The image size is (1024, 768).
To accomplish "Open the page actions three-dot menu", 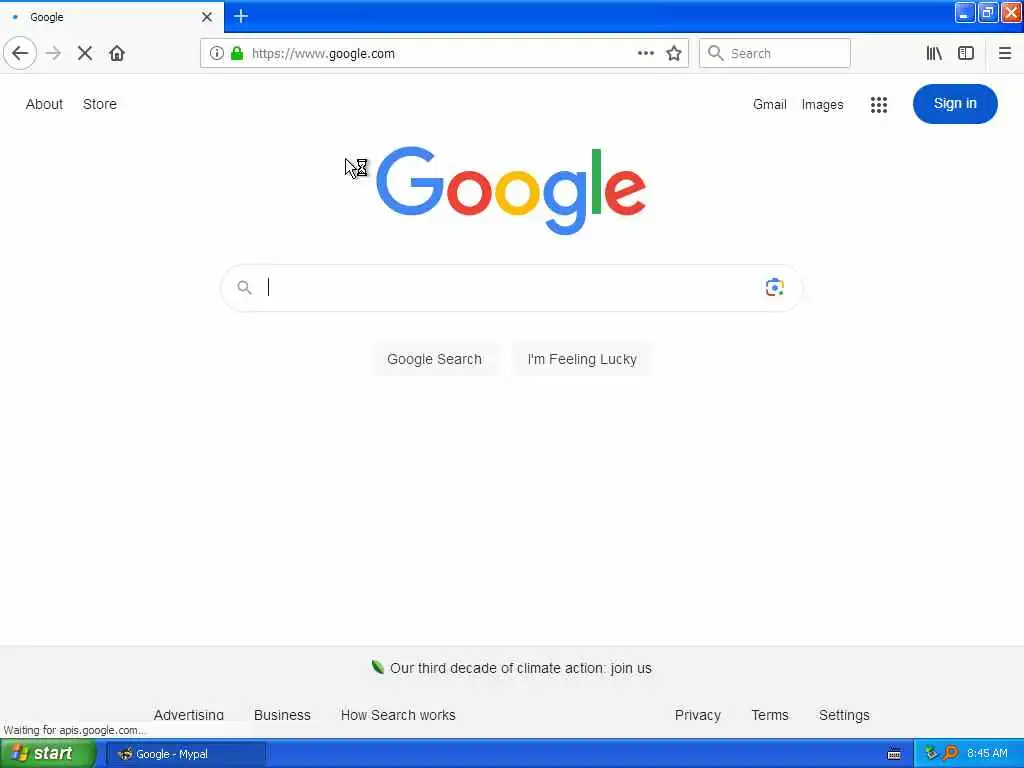I will click(646, 54).
